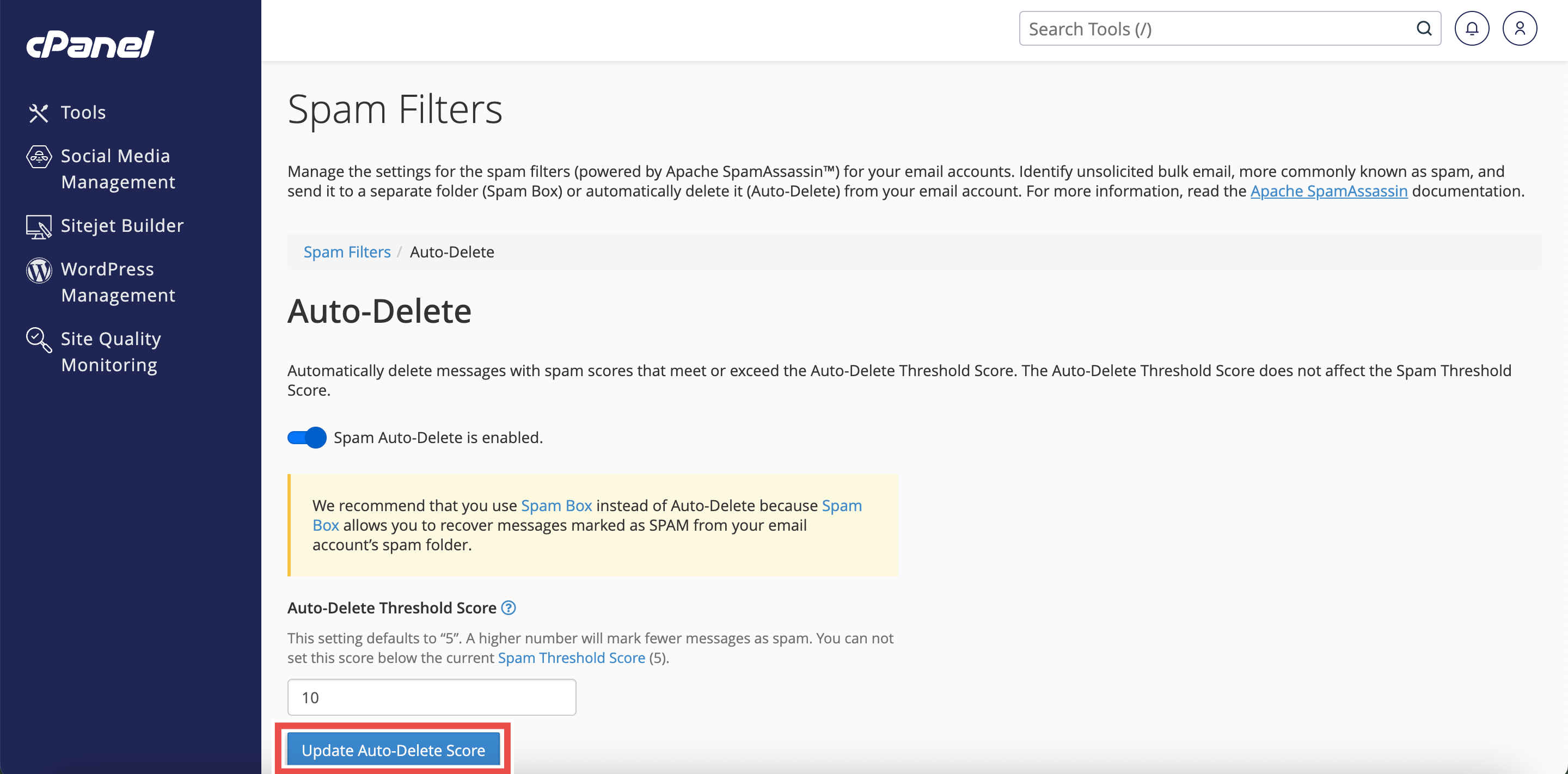Open the user account menu icon
Image resolution: width=1568 pixels, height=774 pixels.
[1520, 29]
